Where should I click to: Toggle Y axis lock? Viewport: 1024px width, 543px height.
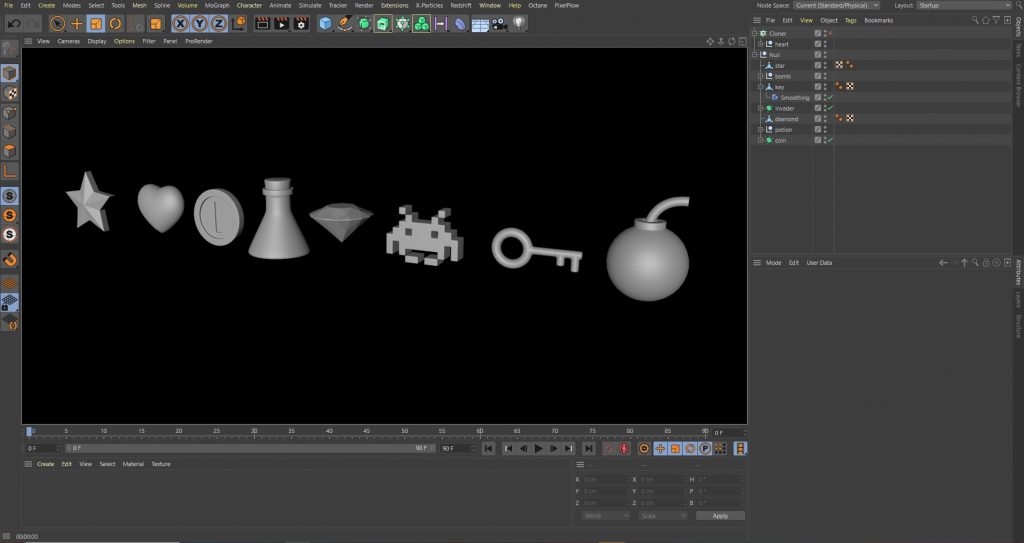tap(199, 24)
